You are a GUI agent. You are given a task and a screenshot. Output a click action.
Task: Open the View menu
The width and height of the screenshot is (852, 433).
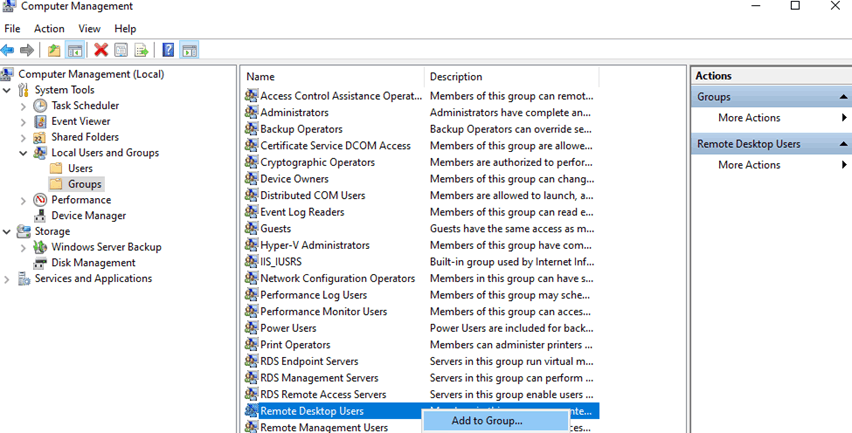(x=89, y=29)
